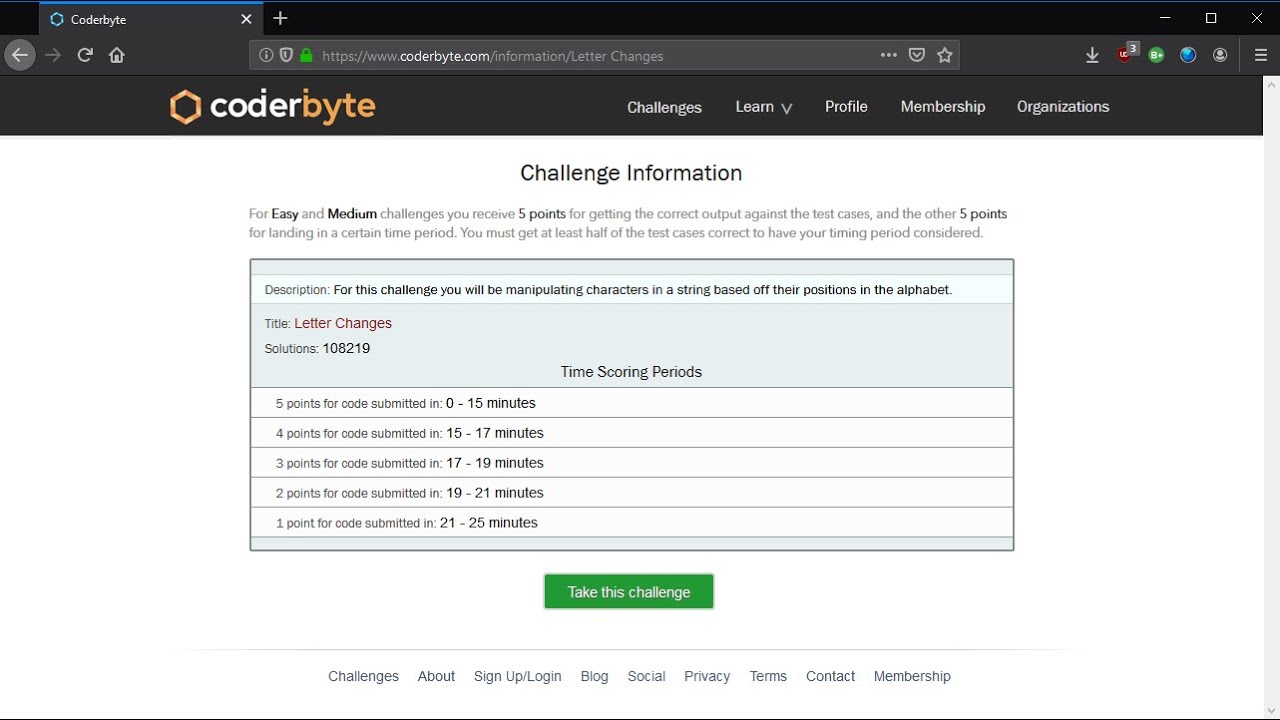The width and height of the screenshot is (1280, 720).
Task: Click the Letter Changes title text
Action: pyautogui.click(x=343, y=323)
